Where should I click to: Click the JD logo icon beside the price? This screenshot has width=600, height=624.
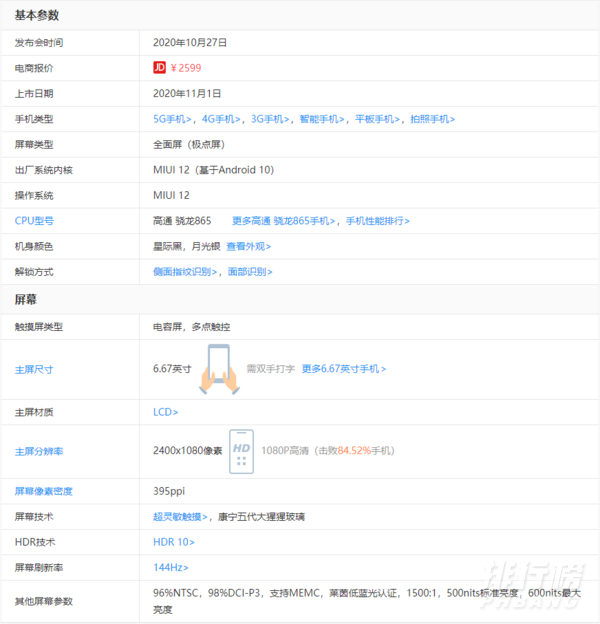[159, 68]
